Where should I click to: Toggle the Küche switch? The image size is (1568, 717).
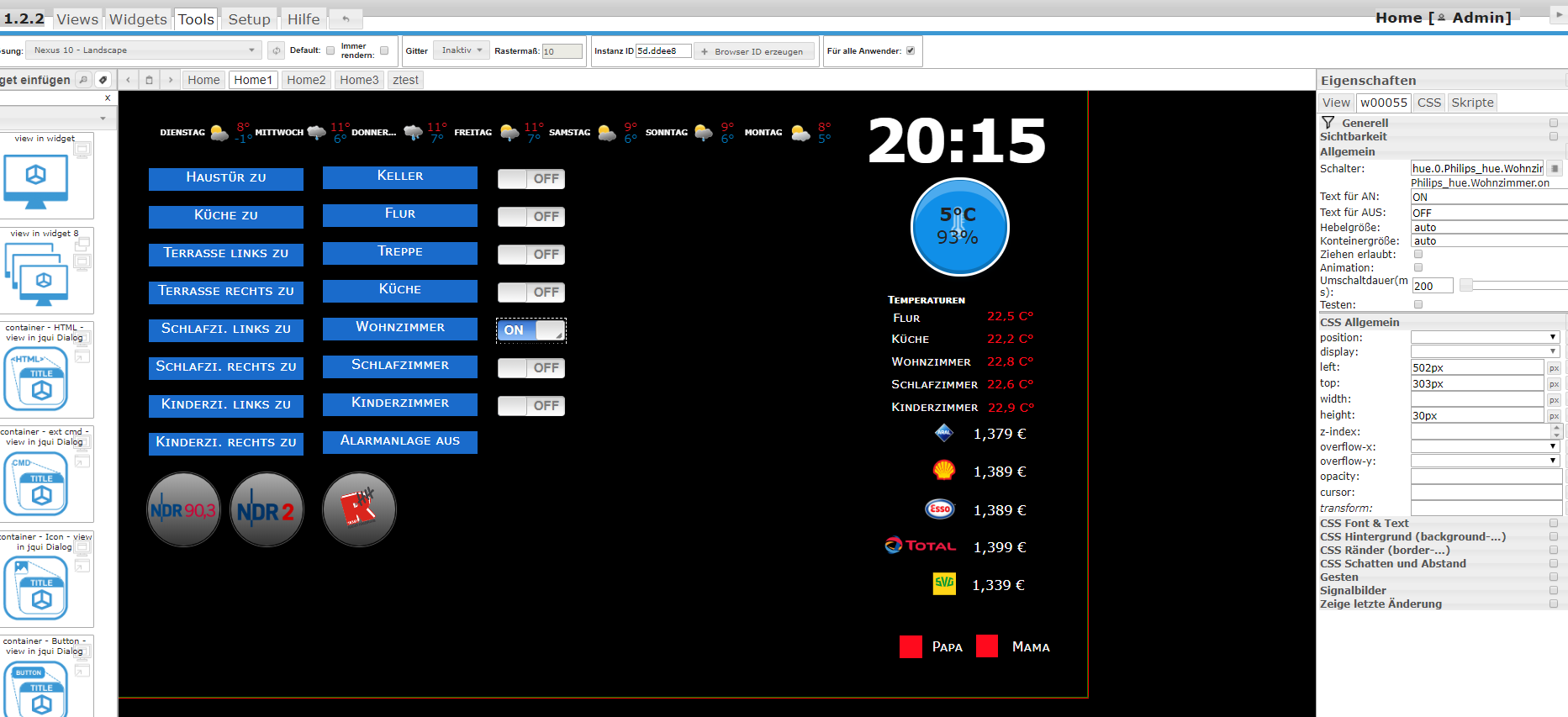point(531,293)
